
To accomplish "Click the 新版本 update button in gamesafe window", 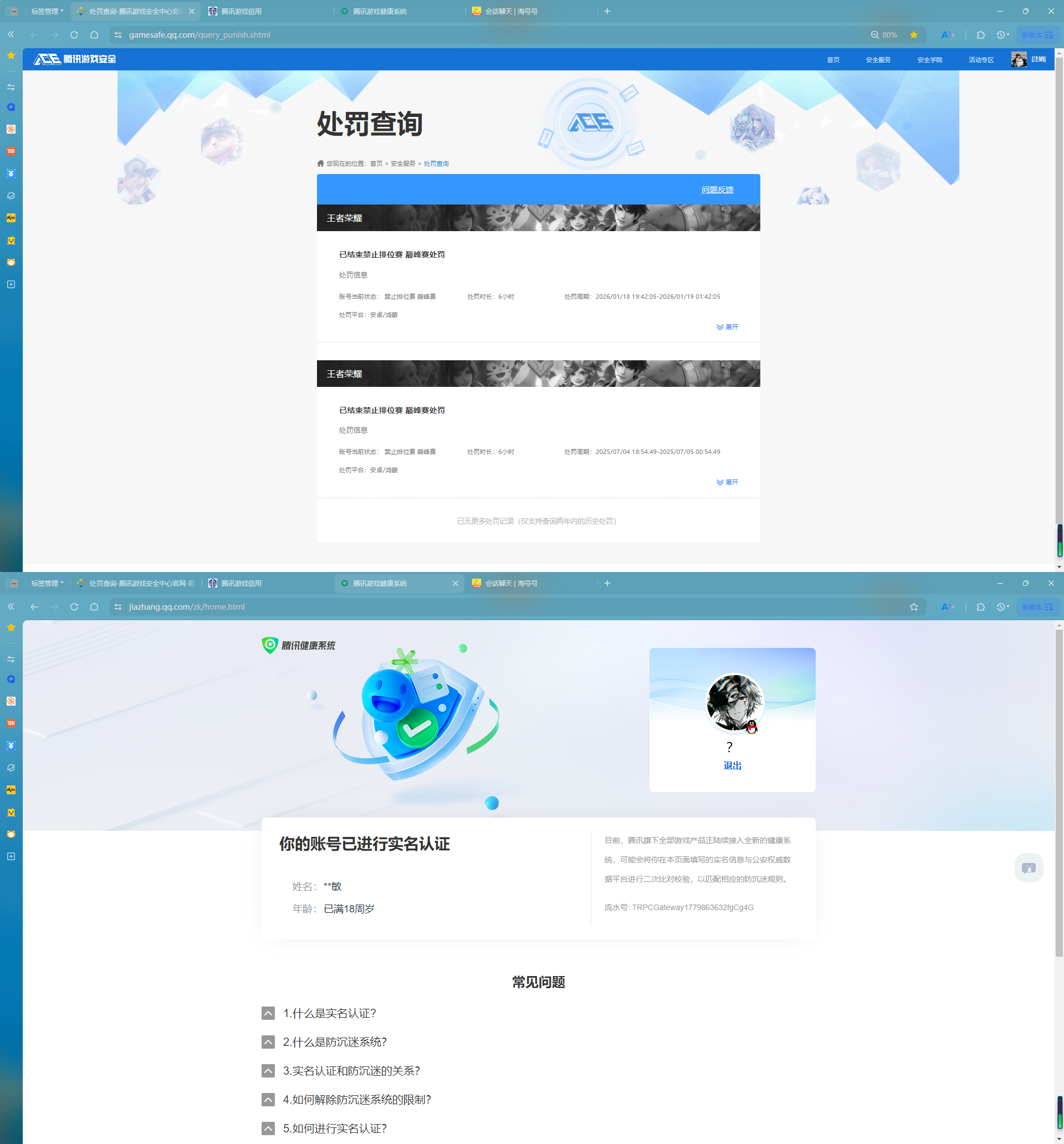I will click(1037, 35).
